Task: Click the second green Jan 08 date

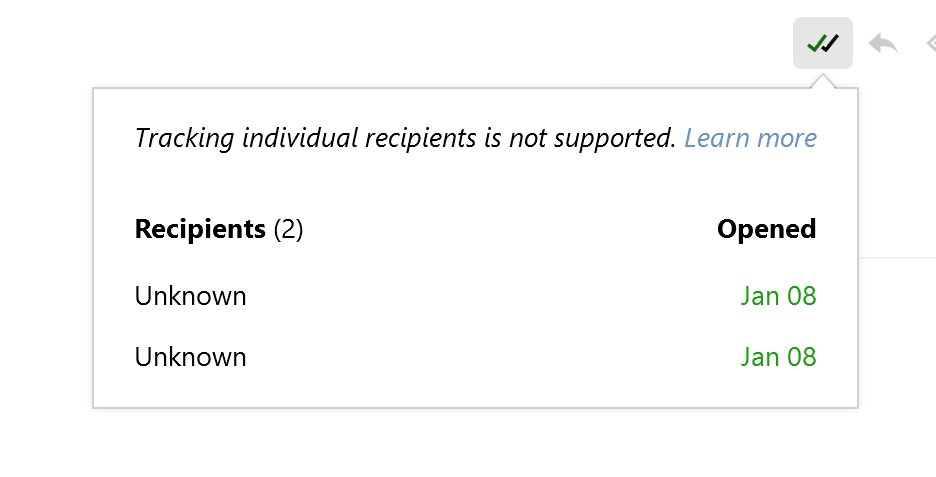Action: tap(778, 357)
